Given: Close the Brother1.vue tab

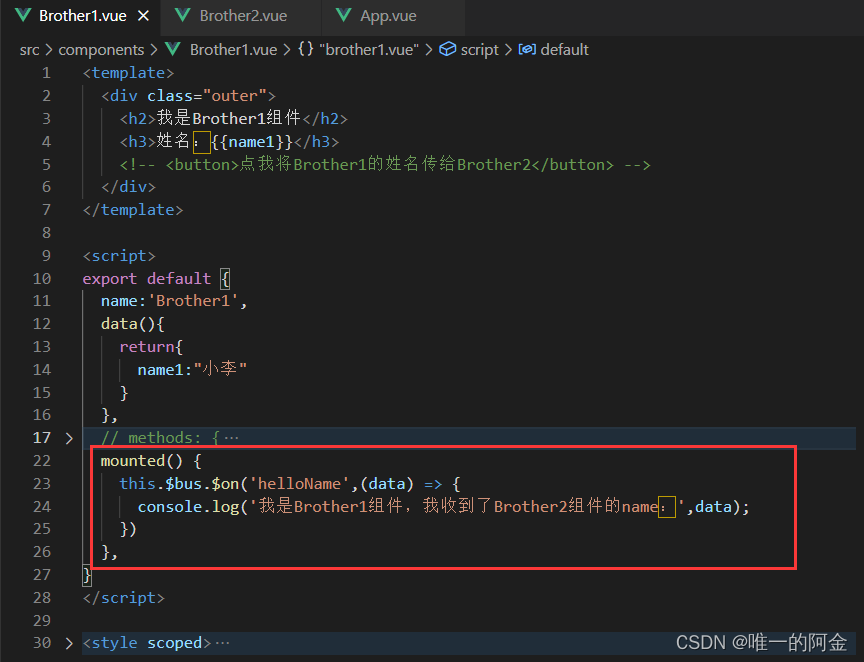Looking at the screenshot, I should [143, 16].
